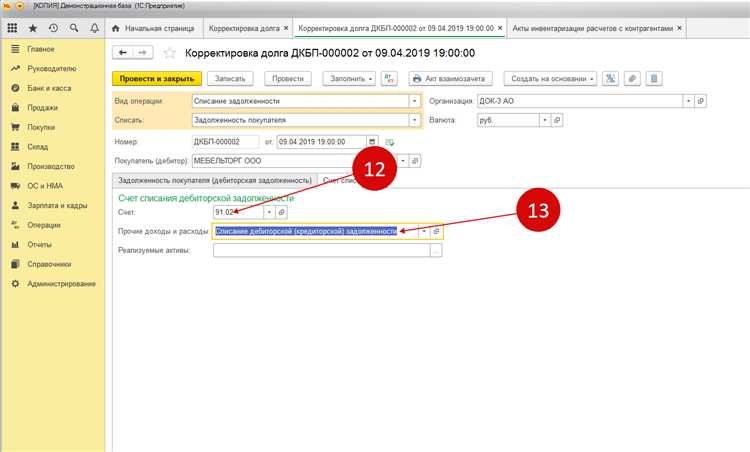Click the Администрирование gear icon
The width and height of the screenshot is (750, 452).
click(15, 284)
